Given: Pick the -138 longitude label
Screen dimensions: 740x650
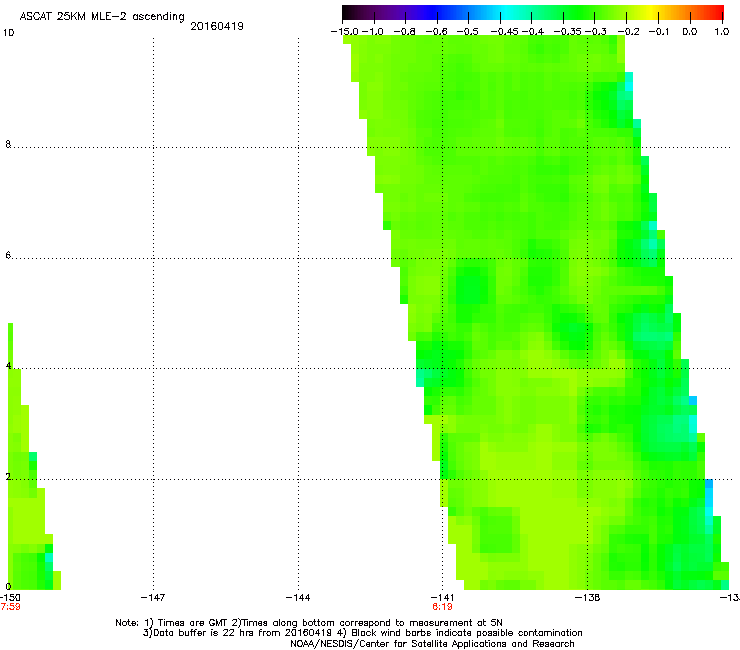Looking at the screenshot, I should [587, 598].
